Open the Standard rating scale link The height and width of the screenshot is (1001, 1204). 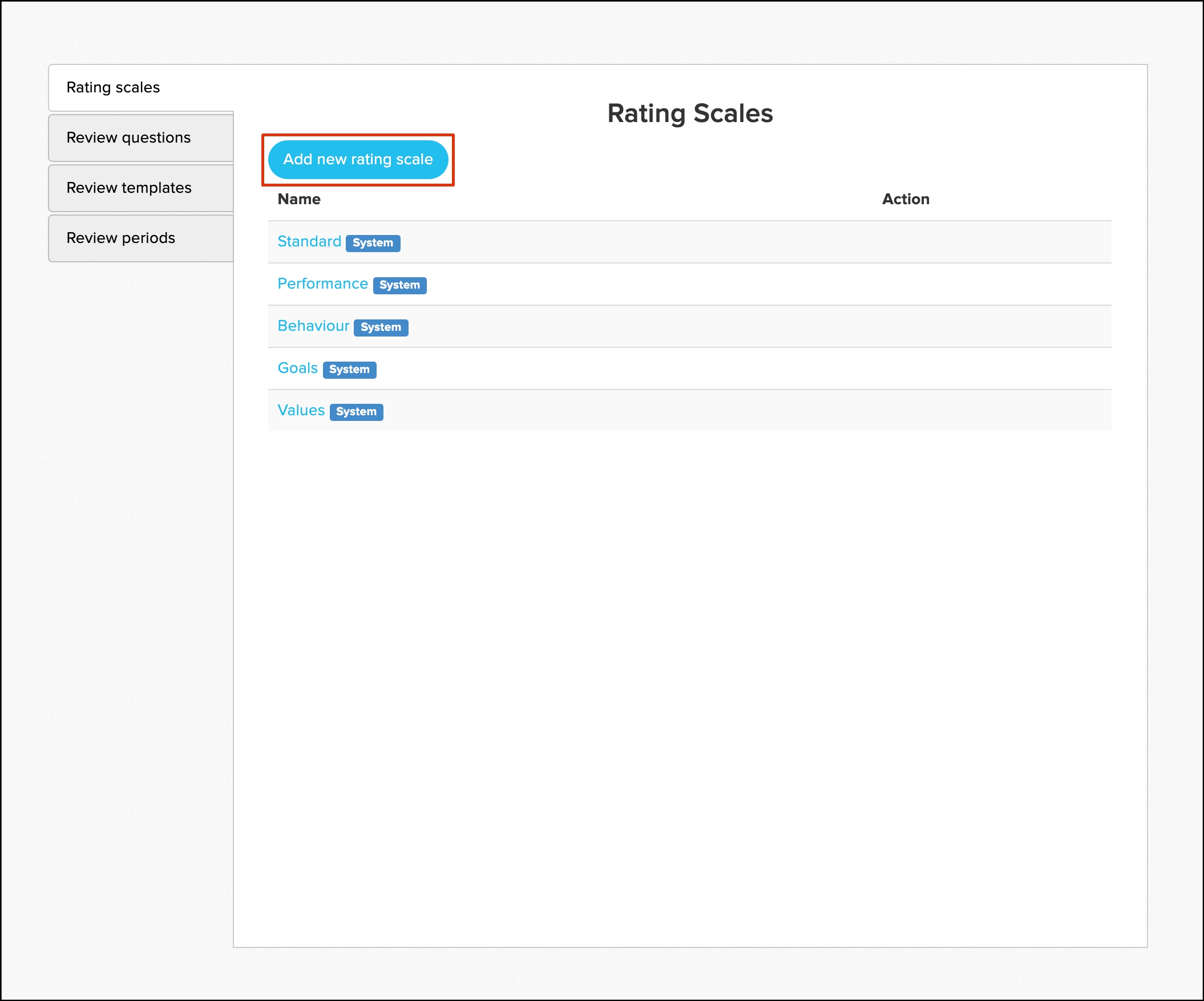point(309,241)
